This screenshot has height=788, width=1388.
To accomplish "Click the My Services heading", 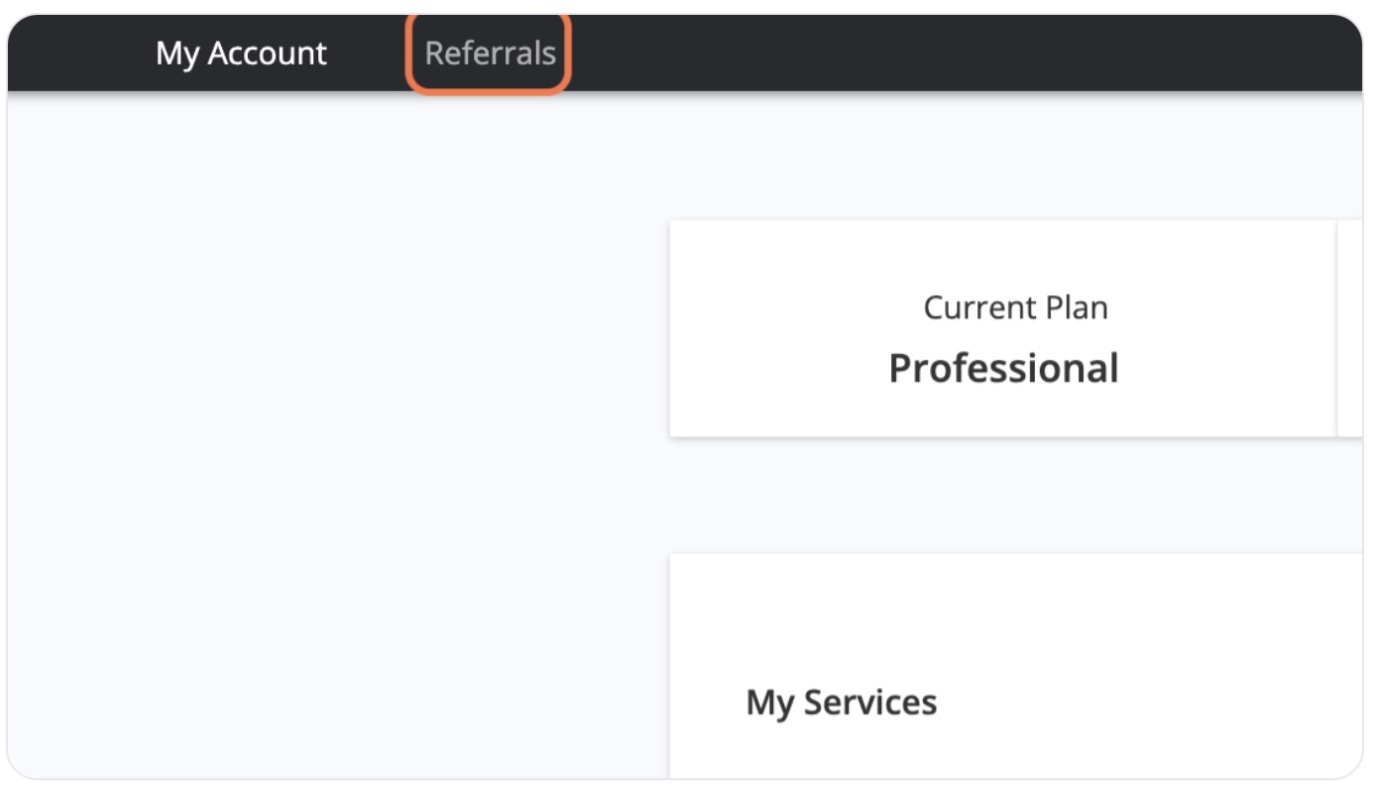I will (x=841, y=702).
